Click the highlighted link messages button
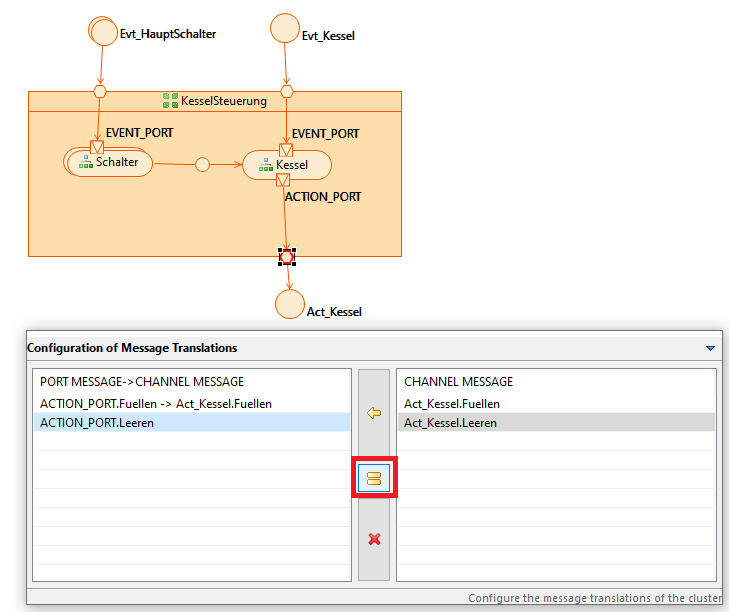This screenshot has height=612, width=729. click(x=374, y=478)
